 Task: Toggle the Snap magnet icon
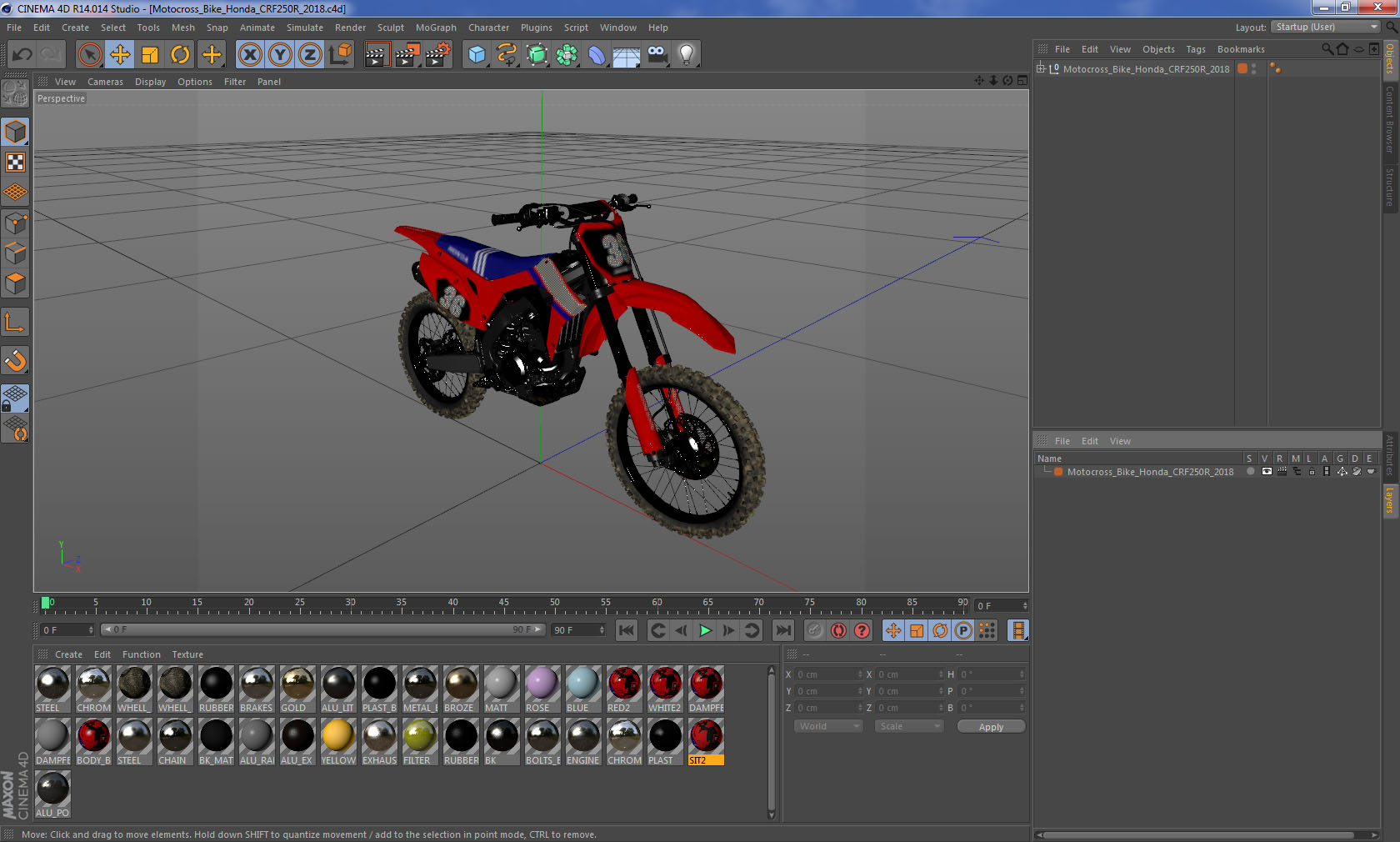point(15,361)
